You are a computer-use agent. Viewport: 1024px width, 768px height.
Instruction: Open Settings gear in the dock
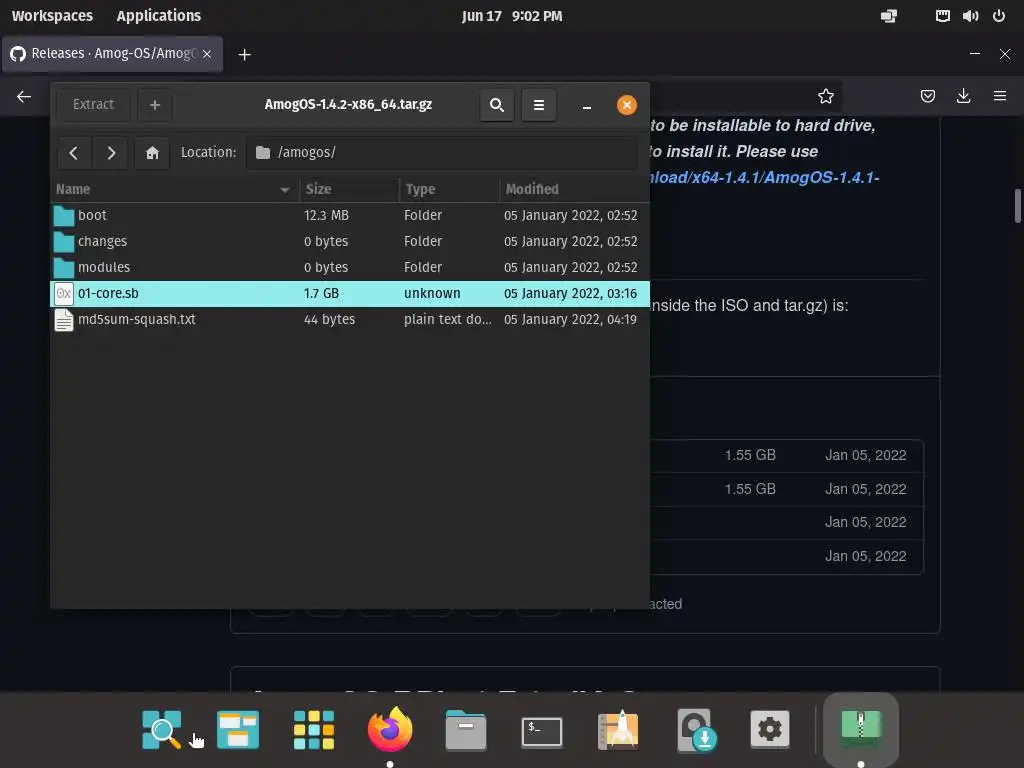[x=770, y=729]
